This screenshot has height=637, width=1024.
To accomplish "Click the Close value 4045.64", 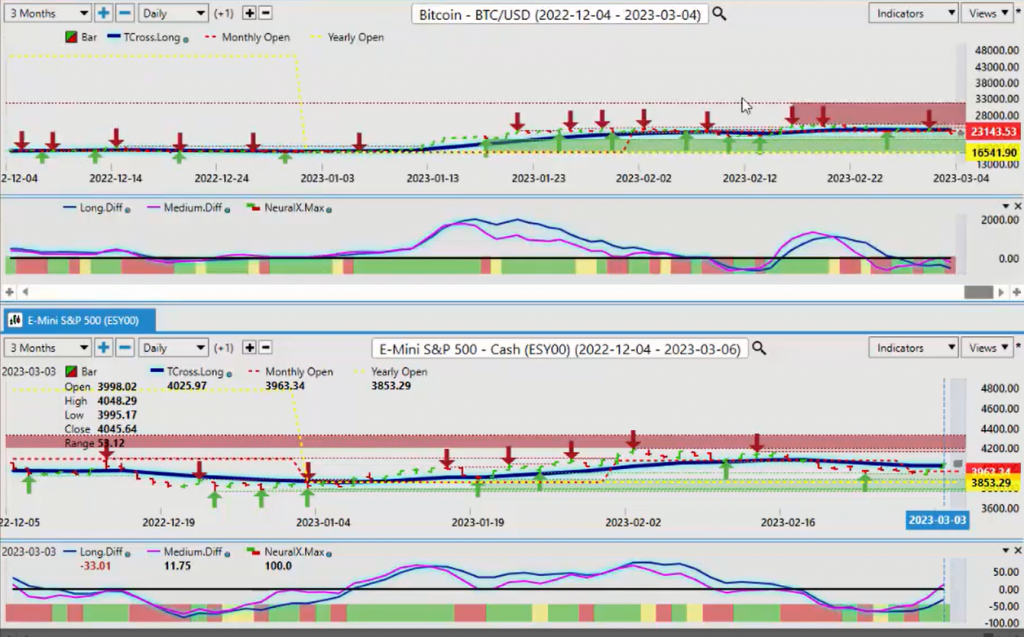I will click(x=117, y=429).
